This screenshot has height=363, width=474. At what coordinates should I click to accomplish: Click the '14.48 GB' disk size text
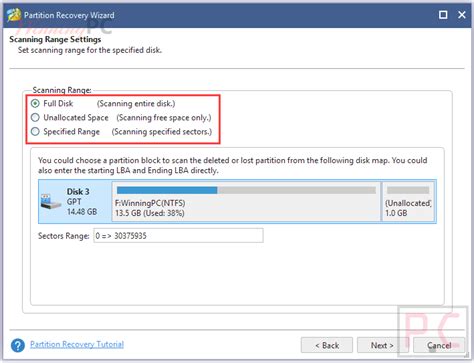82,212
